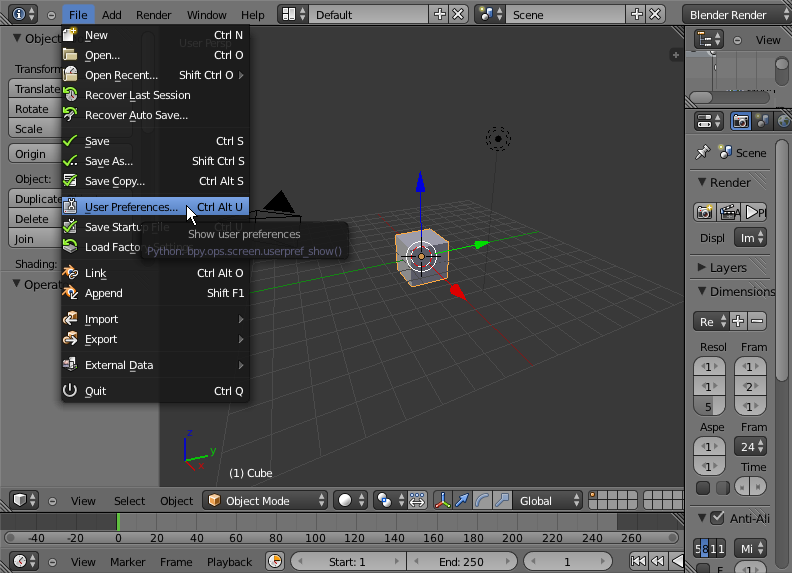Image resolution: width=792 pixels, height=573 pixels.
Task: Click the properties panel vertical scrollbar
Action: tap(782, 260)
